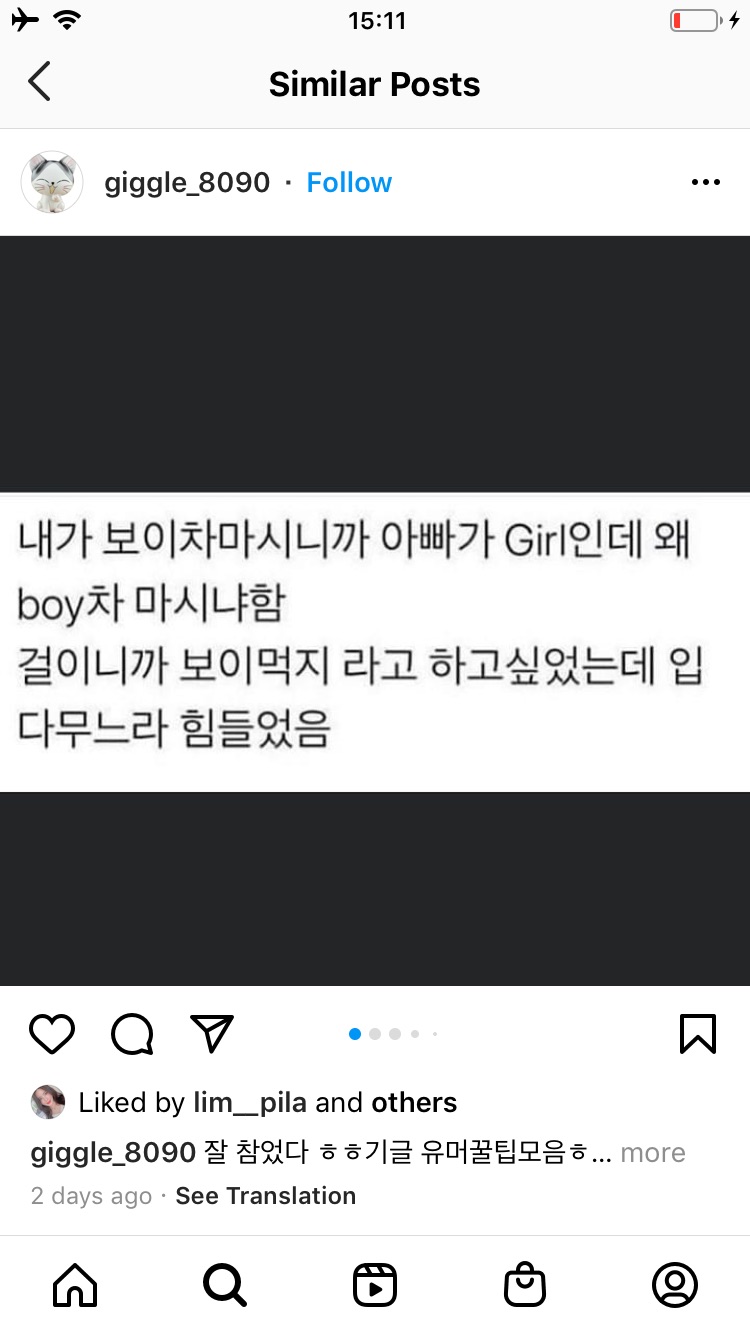Image resolution: width=750 pixels, height=1334 pixels.
Task: Tap the carousel page indicator dots
Action: tap(394, 1034)
